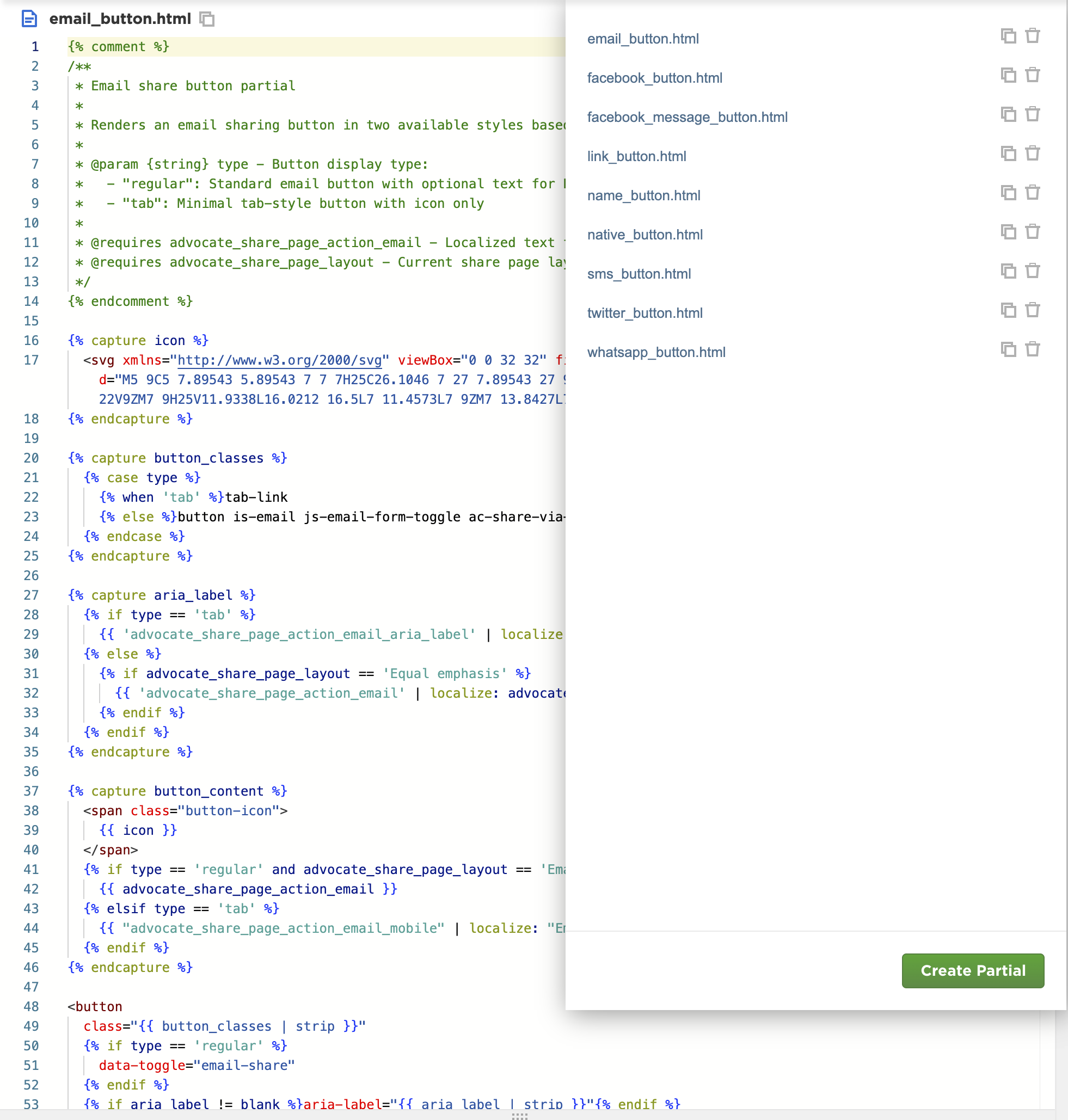Delete the link_button.html partial
This screenshot has width=1068, height=1120.
1032,153
